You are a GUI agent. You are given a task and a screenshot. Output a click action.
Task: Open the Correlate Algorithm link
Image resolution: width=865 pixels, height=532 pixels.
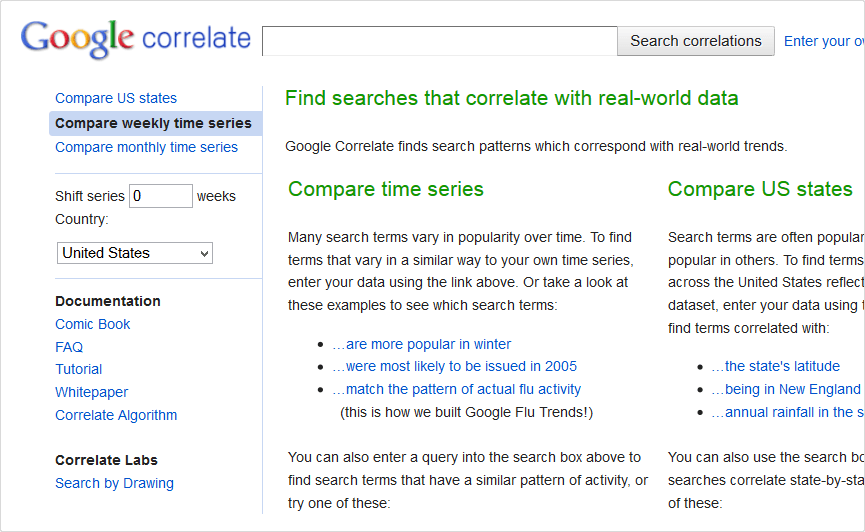[x=116, y=415]
